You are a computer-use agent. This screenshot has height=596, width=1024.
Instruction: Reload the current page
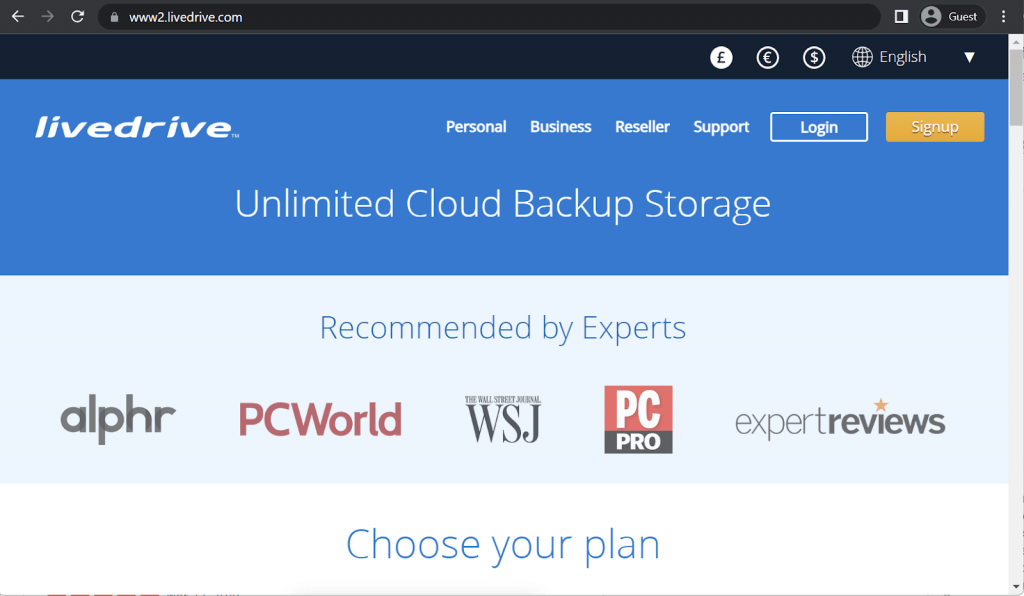coord(77,16)
